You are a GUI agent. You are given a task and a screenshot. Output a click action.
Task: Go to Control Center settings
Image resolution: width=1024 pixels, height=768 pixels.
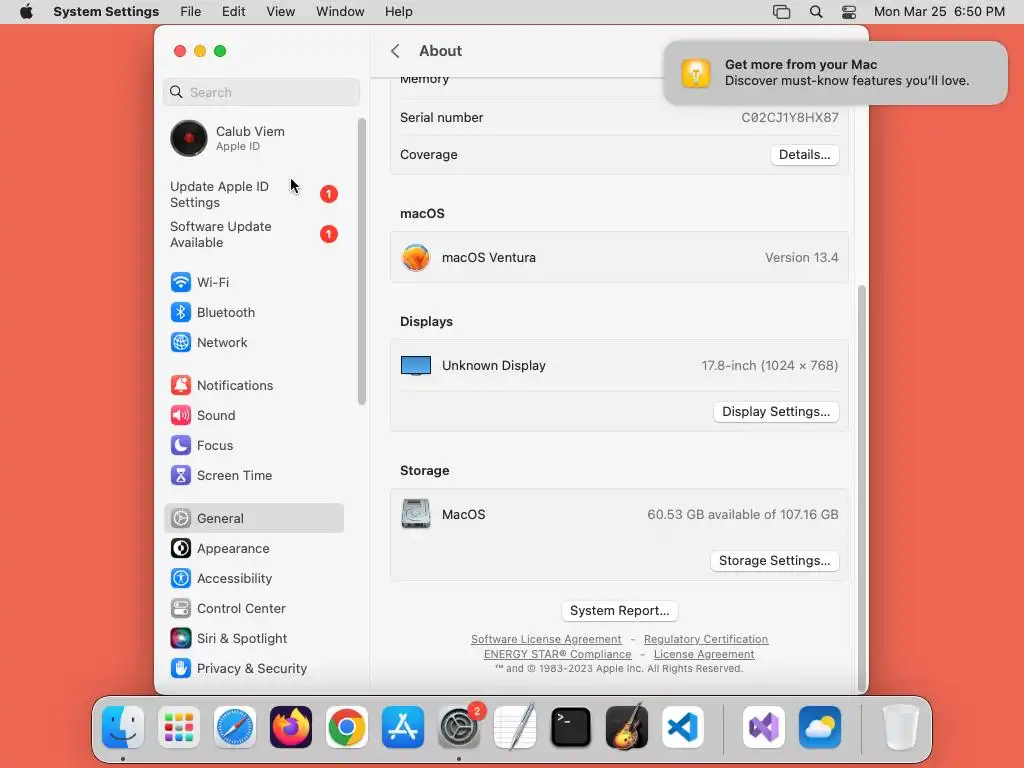point(253,609)
